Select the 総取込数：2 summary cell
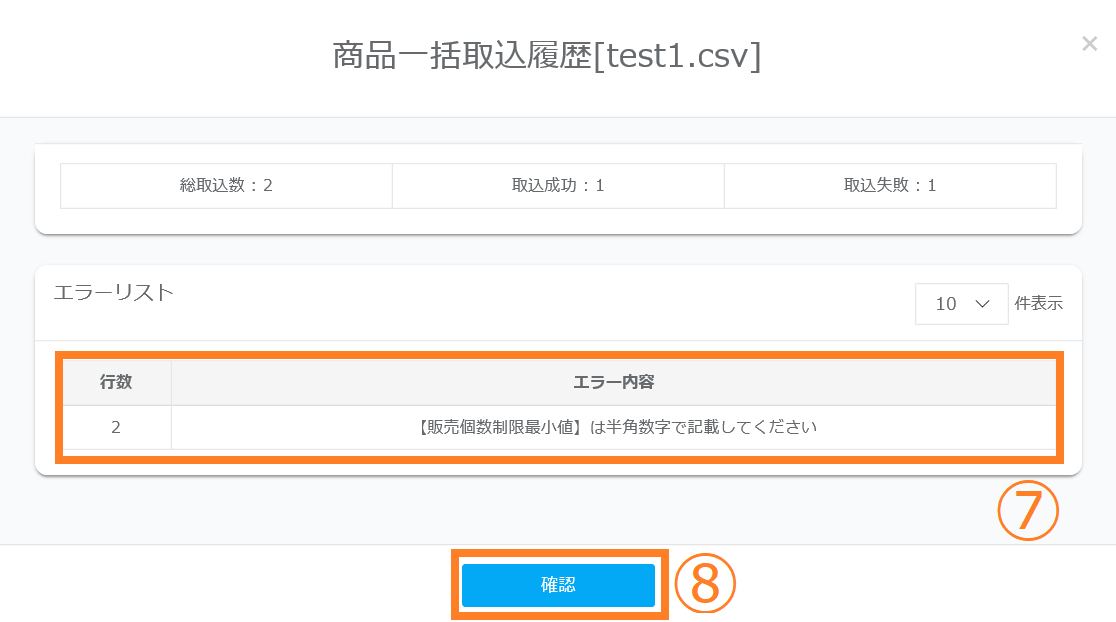Screen dimensions: 1116x622 pos(226,186)
